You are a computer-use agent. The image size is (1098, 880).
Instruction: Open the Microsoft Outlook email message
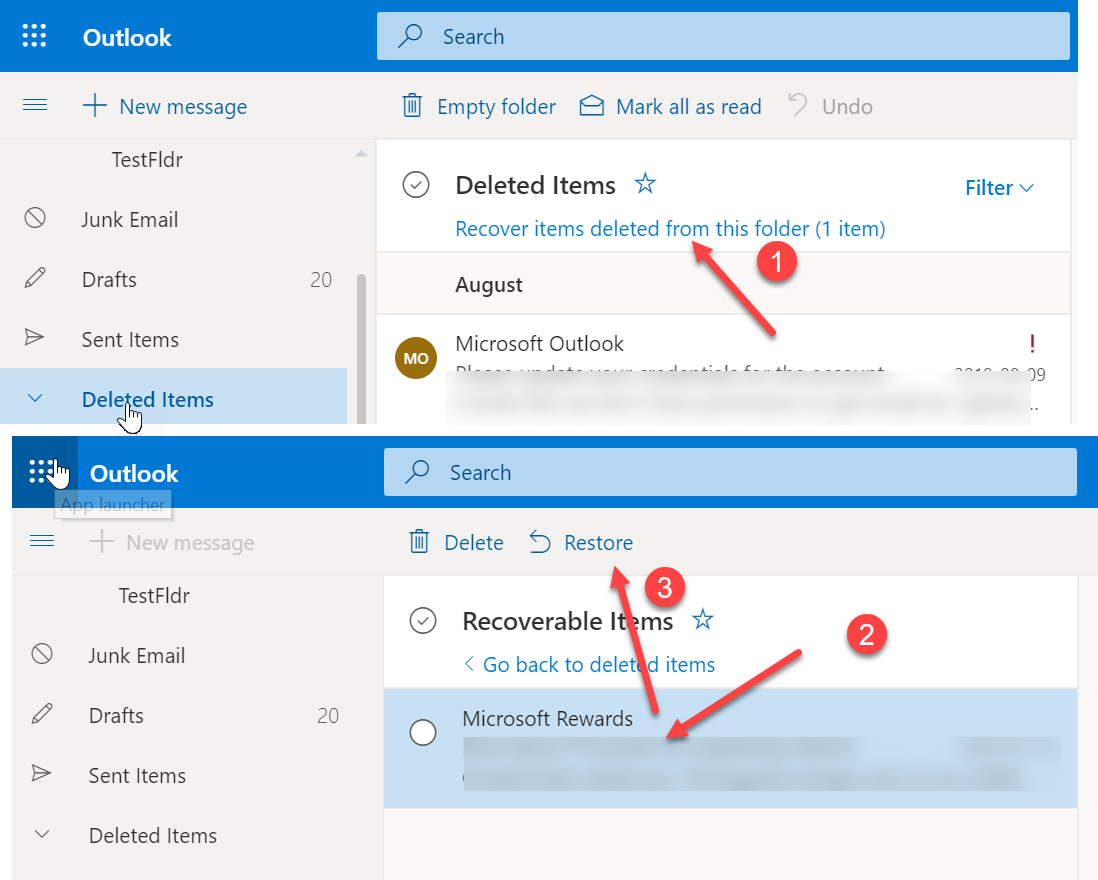723,369
